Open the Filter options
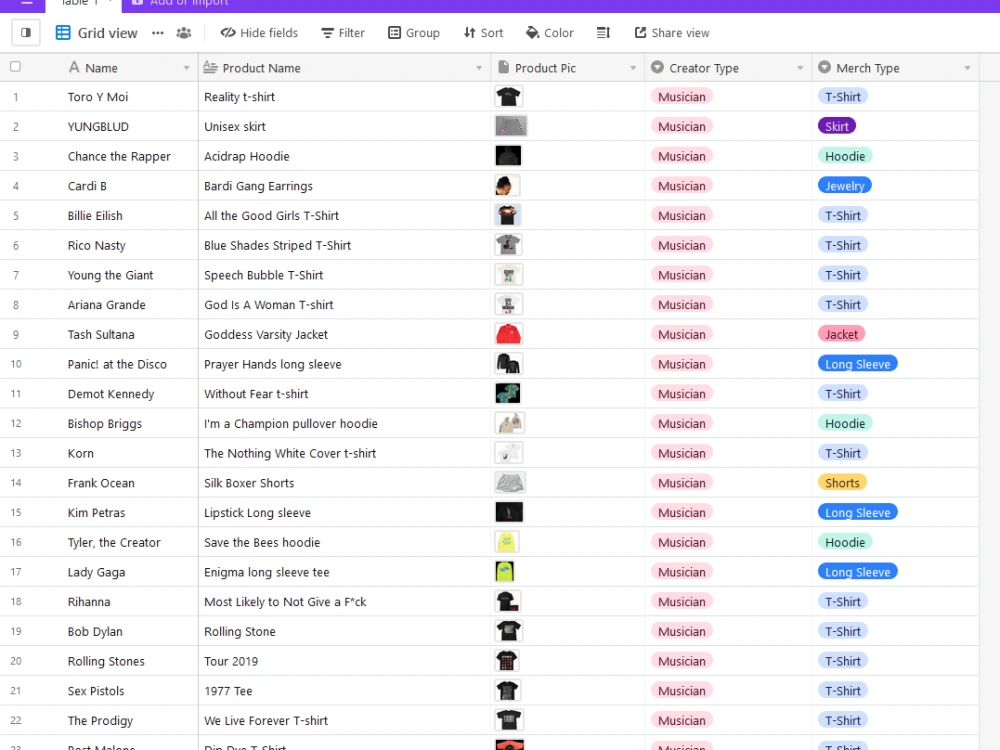The width and height of the screenshot is (1000, 750). click(342, 33)
